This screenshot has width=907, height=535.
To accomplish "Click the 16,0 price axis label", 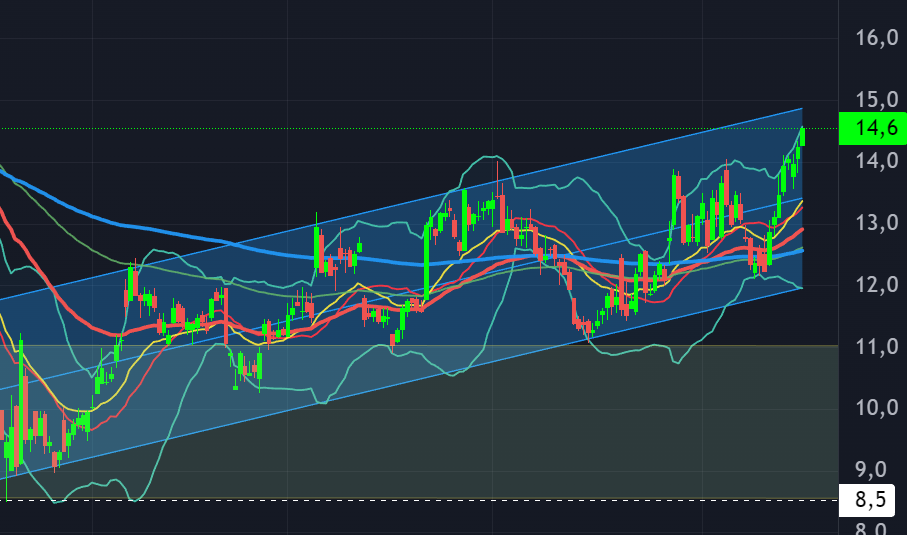I will [x=876, y=38].
